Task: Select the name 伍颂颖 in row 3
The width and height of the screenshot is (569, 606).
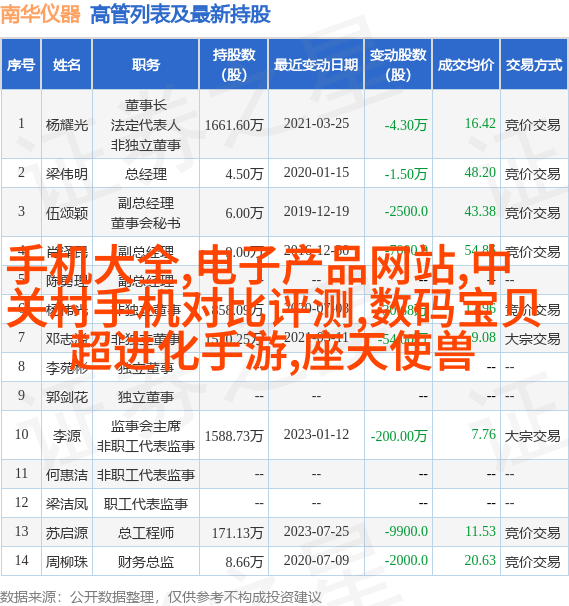Action: (x=67, y=213)
